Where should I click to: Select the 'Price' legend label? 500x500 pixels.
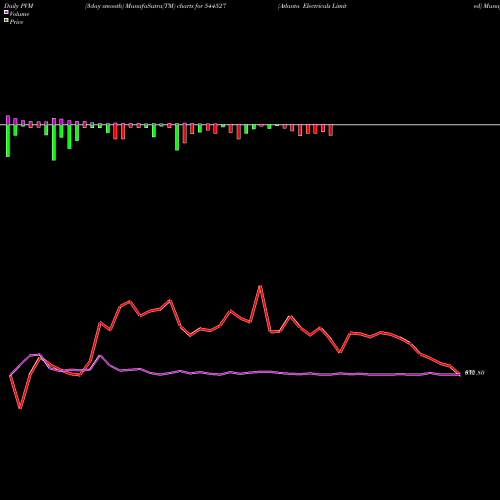point(16,22)
